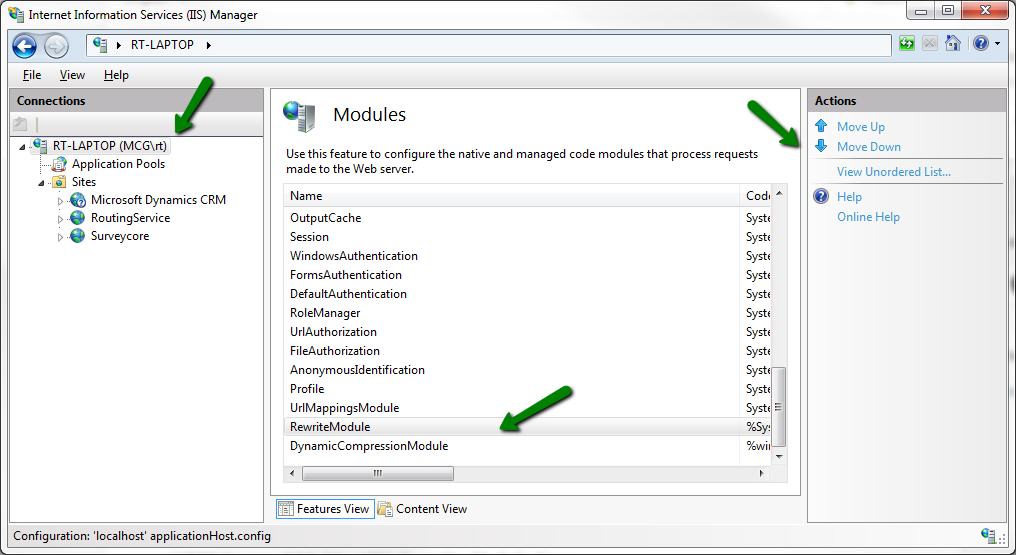Select the RewriteModule row in list
Image resolution: width=1016 pixels, height=555 pixels.
(x=330, y=427)
